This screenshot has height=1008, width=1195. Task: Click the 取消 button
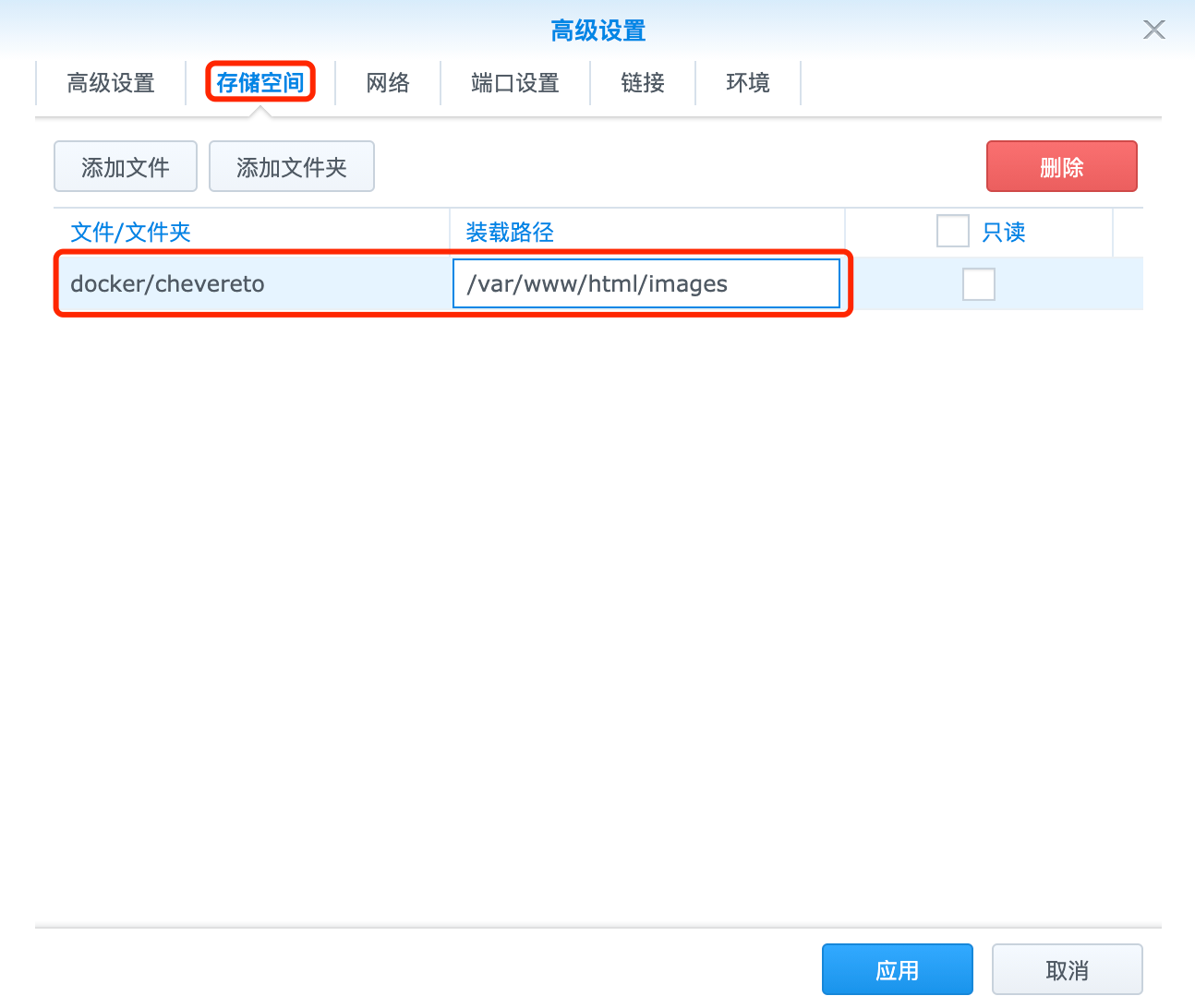1067,970
